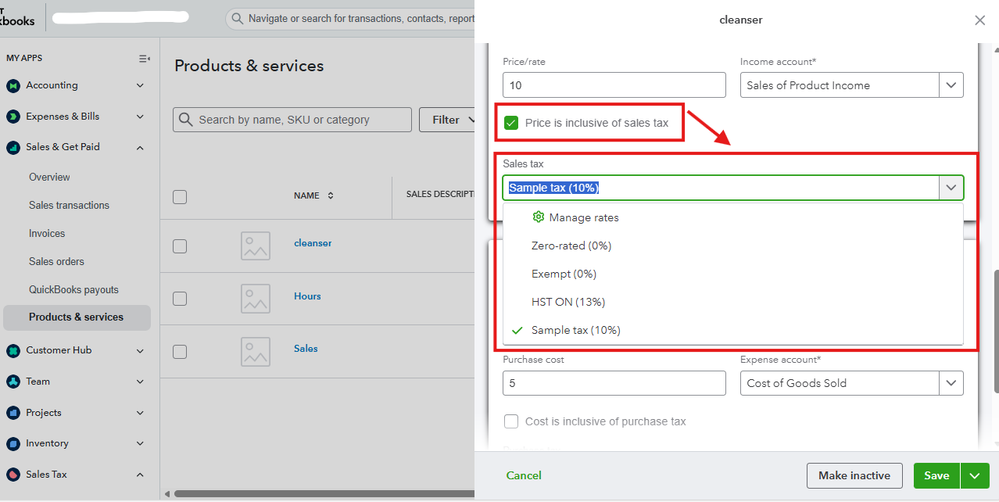The image size is (999, 502).
Task: Open the Accounting app icon in sidebar
Action: [x=13, y=85]
